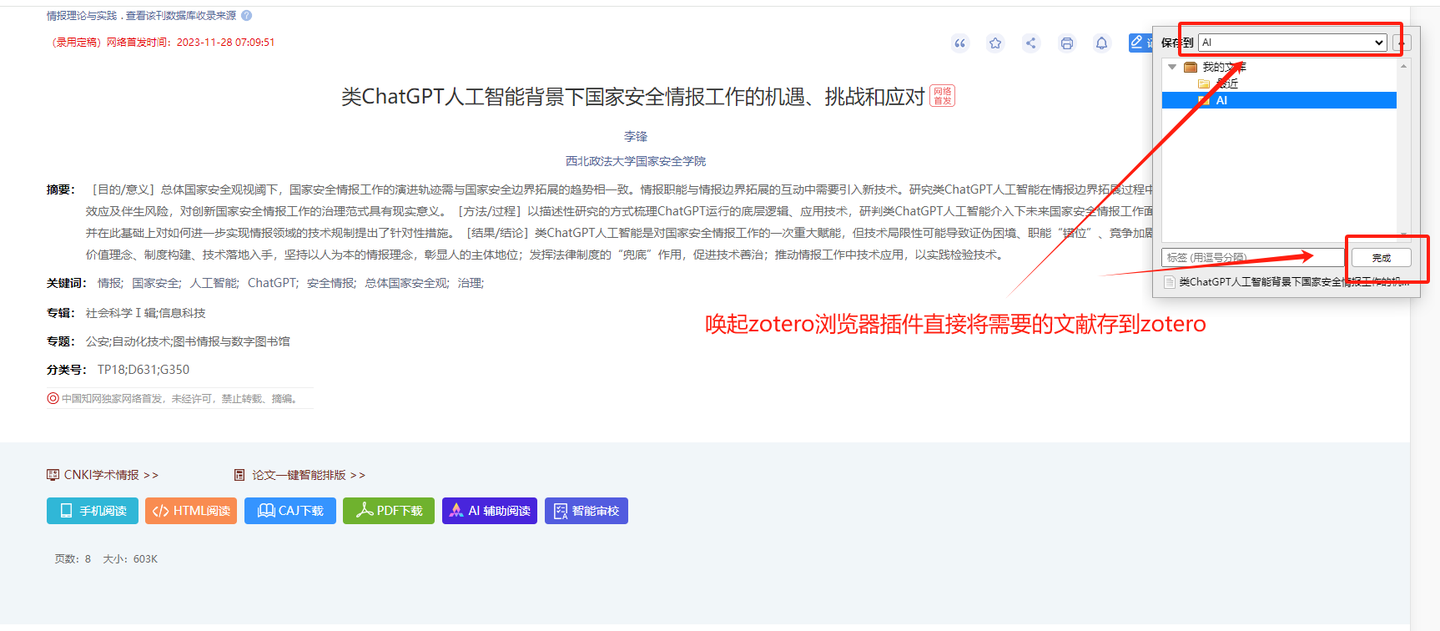The width and height of the screenshot is (1440, 631).
Task: Click the bell notification icon
Action: coord(1102,43)
